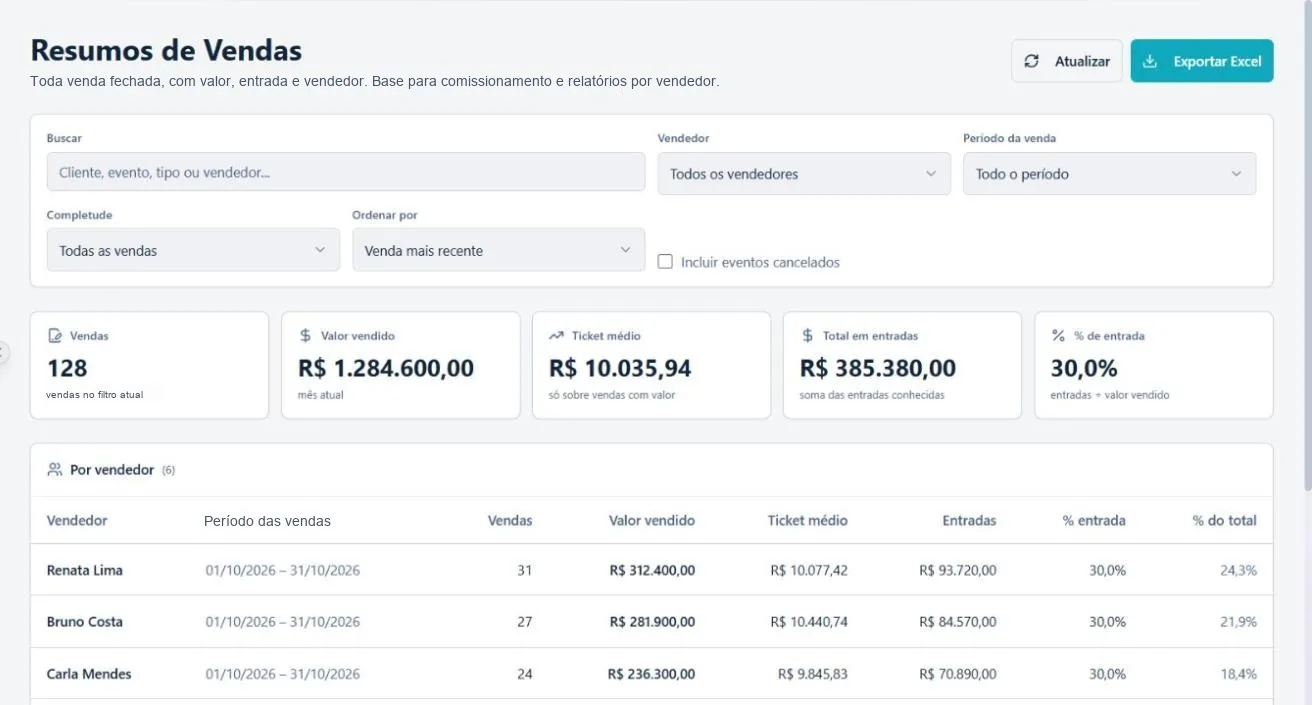Viewport: 1312px width, 705px height.
Task: Click the Entradas column header
Action: pyautogui.click(x=970, y=520)
